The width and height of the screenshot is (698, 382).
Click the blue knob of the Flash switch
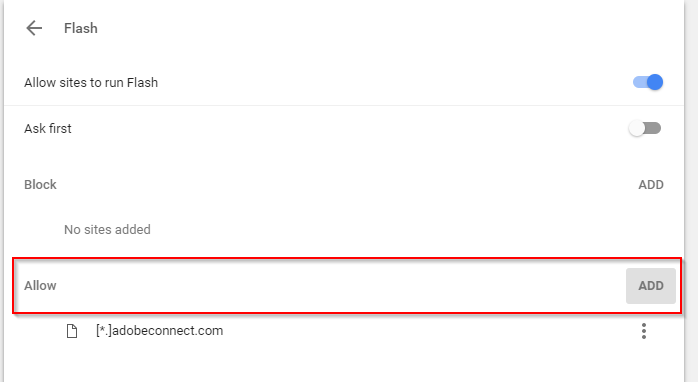pyautogui.click(x=655, y=82)
